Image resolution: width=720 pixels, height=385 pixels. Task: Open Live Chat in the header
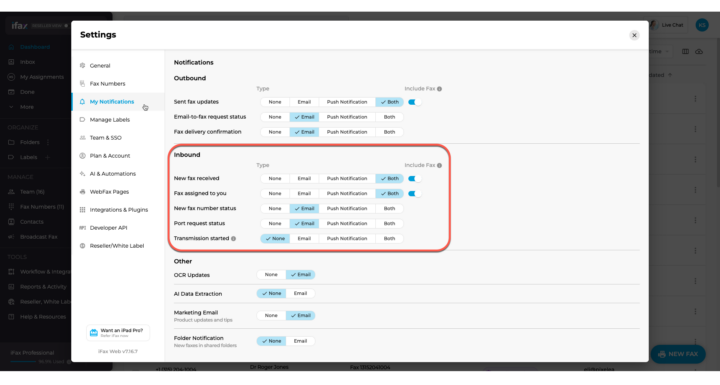point(666,25)
